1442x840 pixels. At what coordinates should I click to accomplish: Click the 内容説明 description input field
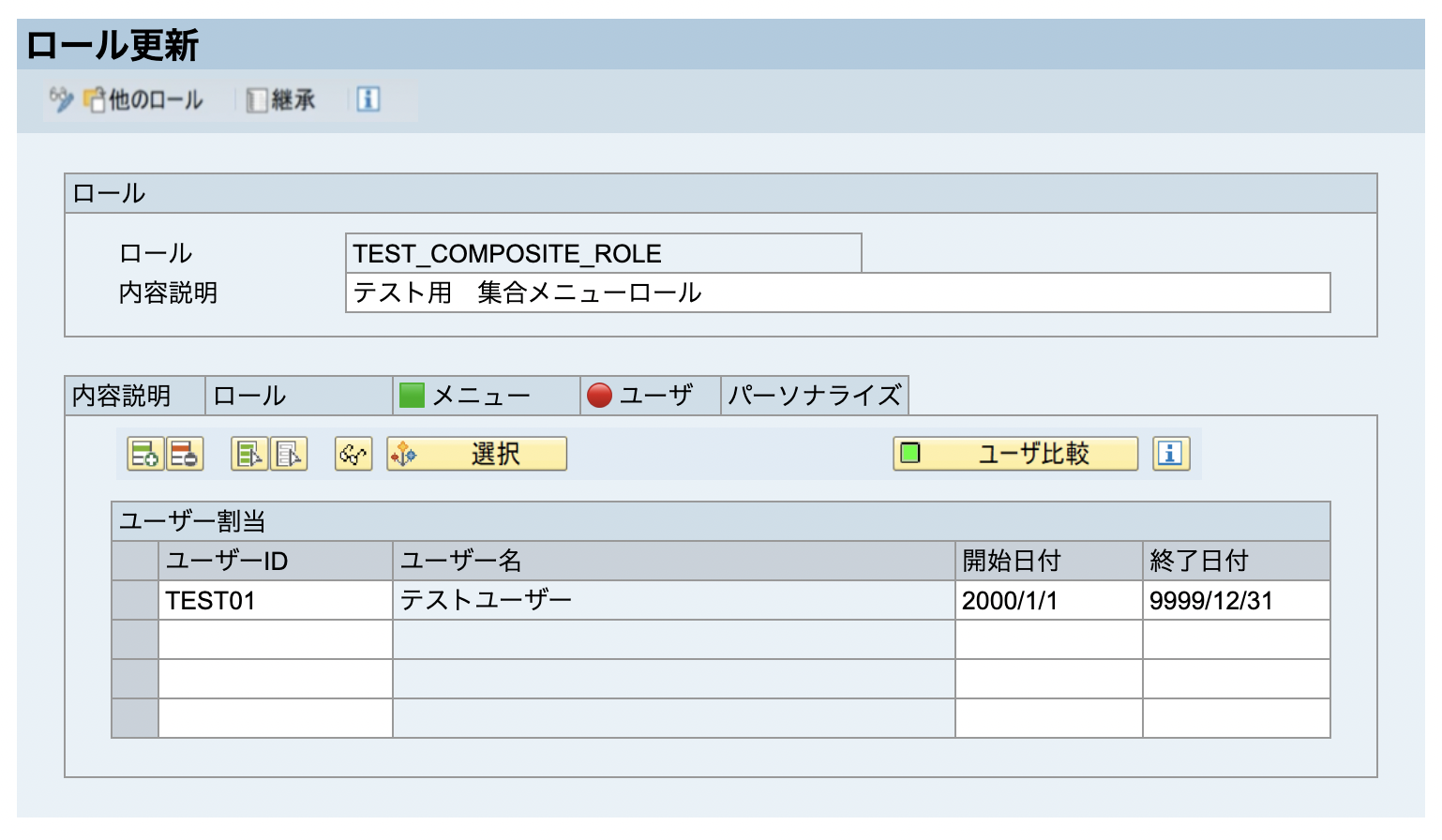pyautogui.click(x=834, y=293)
